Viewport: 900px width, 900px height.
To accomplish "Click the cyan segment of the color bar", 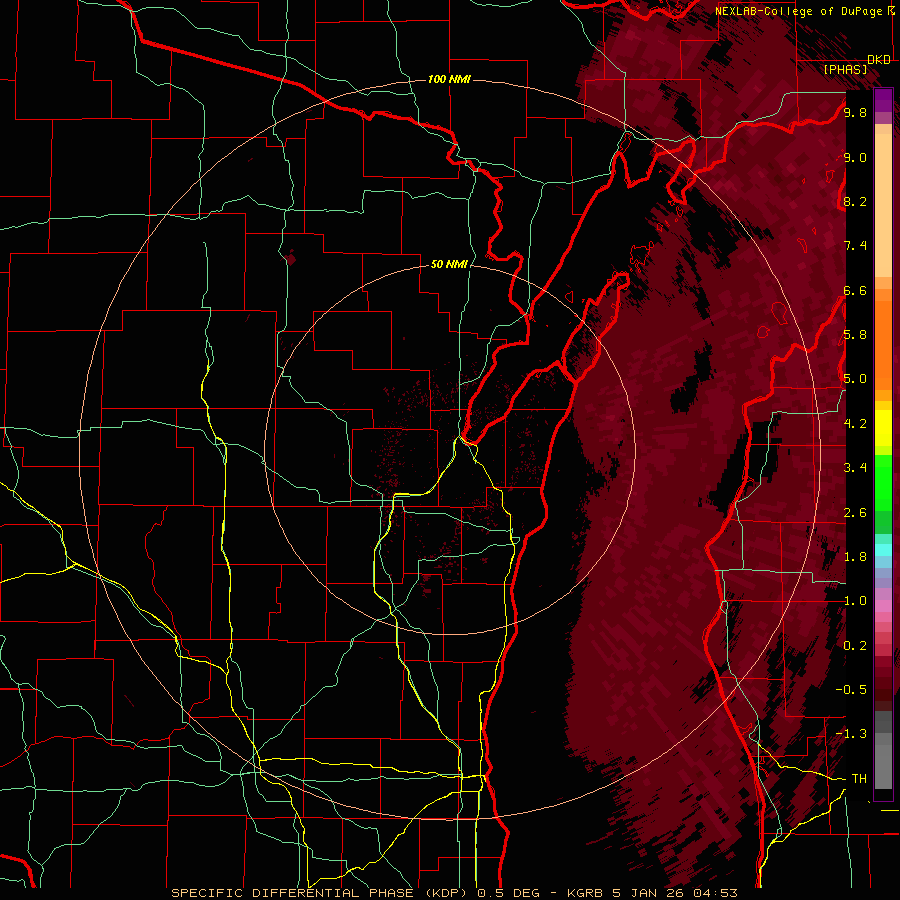I will tap(883, 550).
